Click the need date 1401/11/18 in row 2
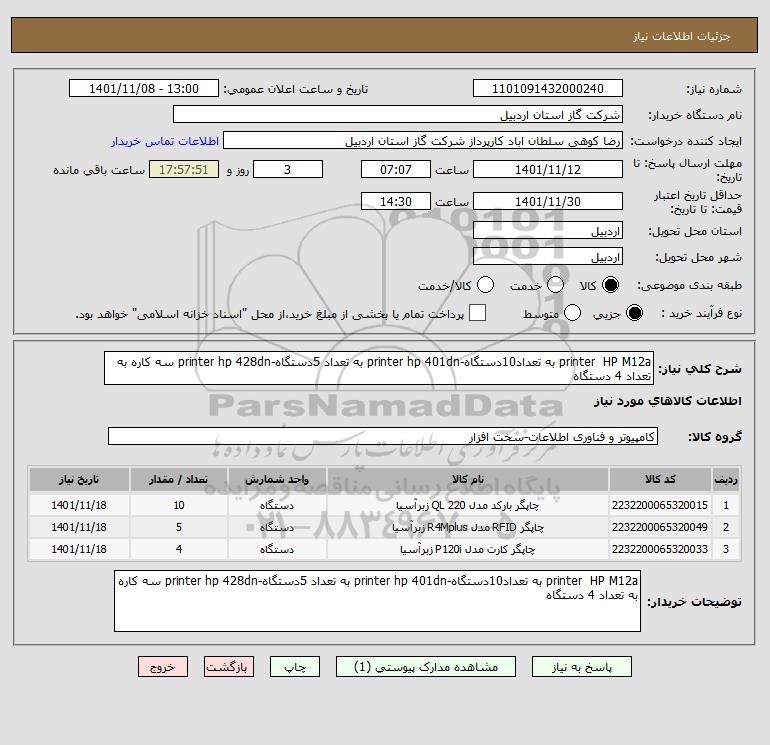 [79, 527]
